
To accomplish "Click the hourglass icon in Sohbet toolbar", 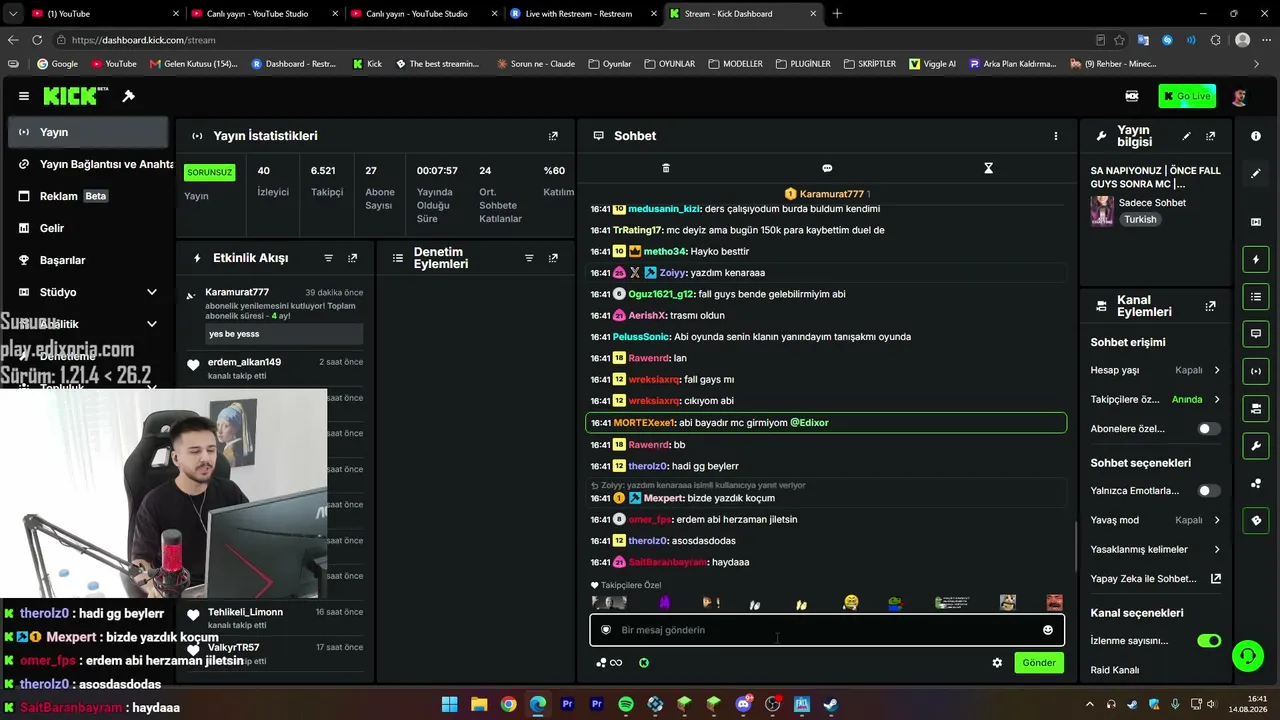I will coord(988,168).
